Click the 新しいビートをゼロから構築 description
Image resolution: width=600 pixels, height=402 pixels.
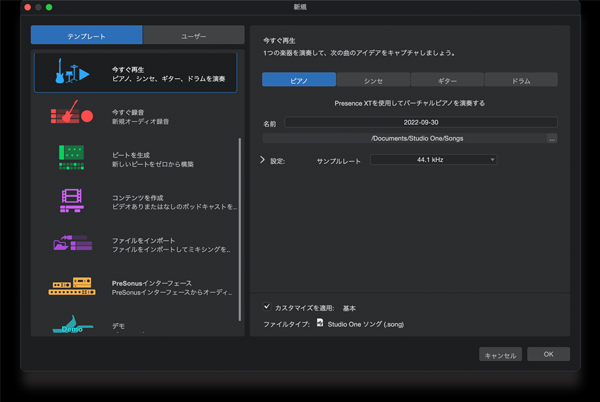[153, 164]
